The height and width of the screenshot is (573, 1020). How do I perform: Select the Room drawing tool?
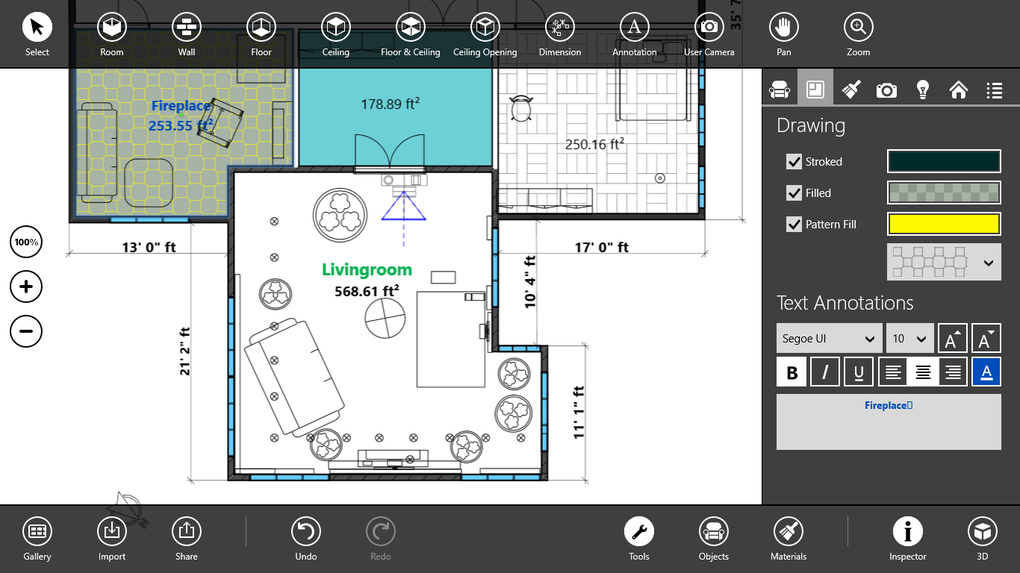111,34
